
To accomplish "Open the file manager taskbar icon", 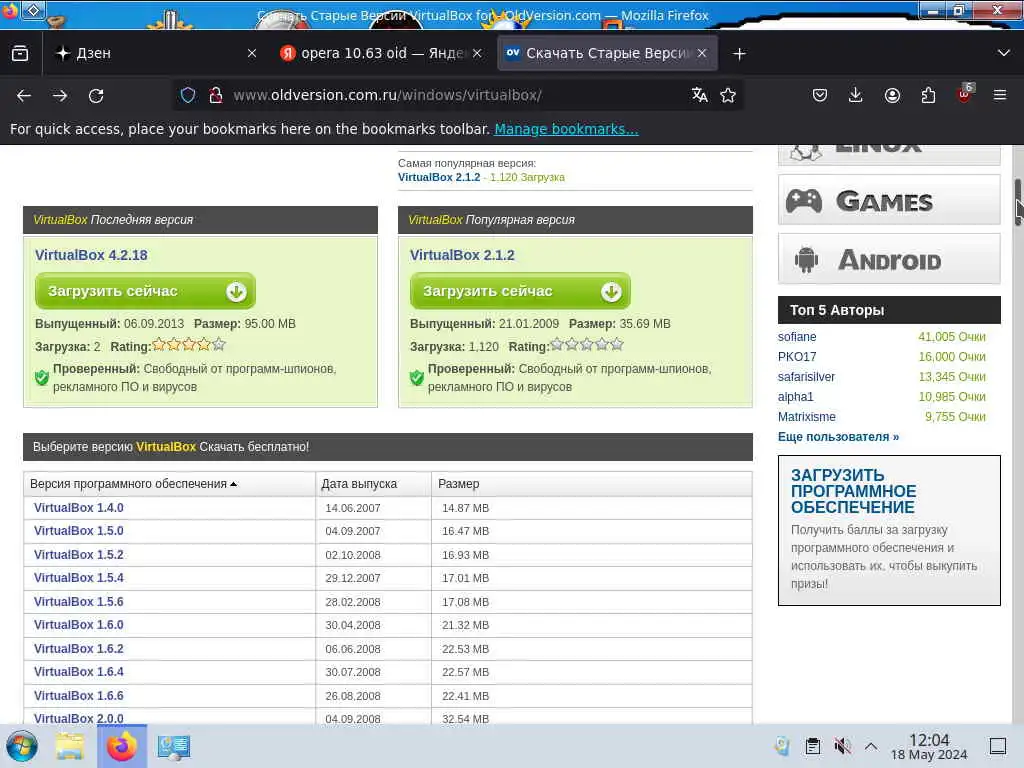I will coord(69,746).
